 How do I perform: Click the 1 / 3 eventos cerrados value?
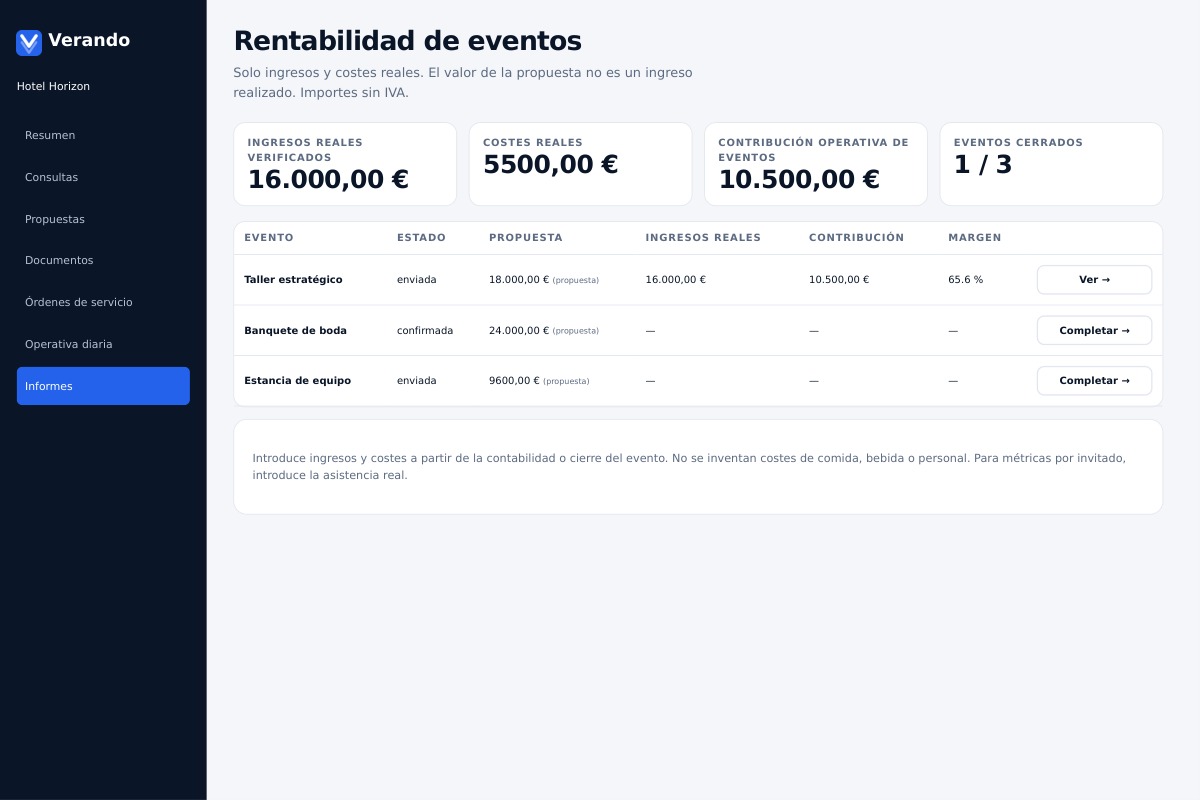click(x=983, y=165)
